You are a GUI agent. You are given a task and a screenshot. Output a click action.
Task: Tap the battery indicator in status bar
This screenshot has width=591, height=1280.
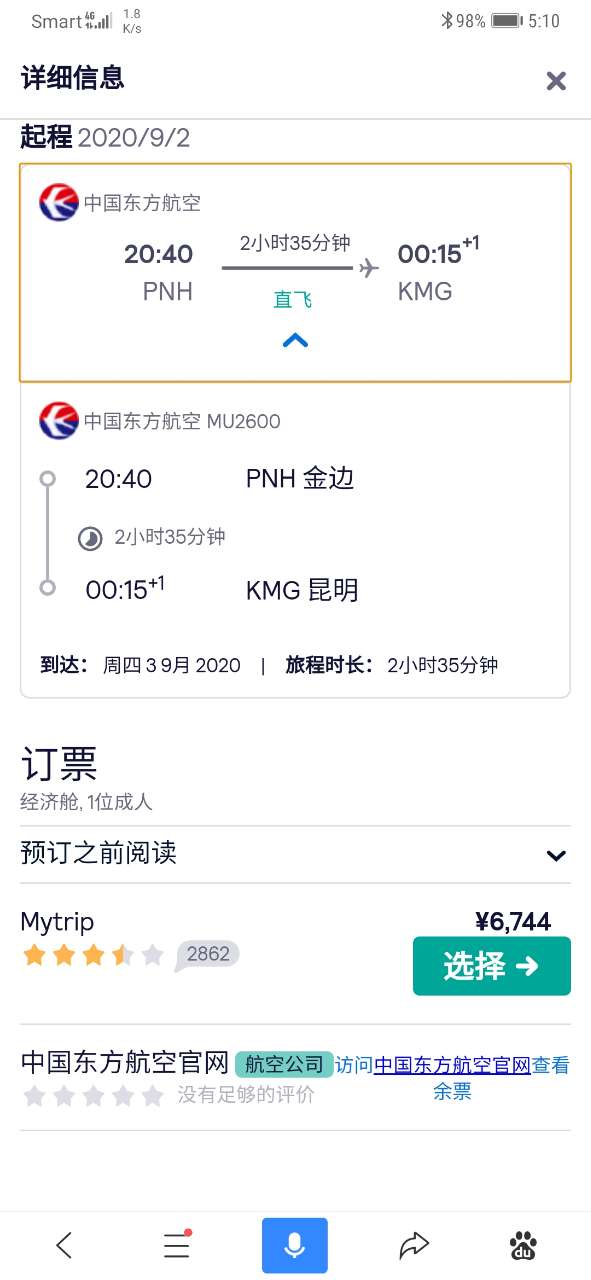[x=507, y=20]
